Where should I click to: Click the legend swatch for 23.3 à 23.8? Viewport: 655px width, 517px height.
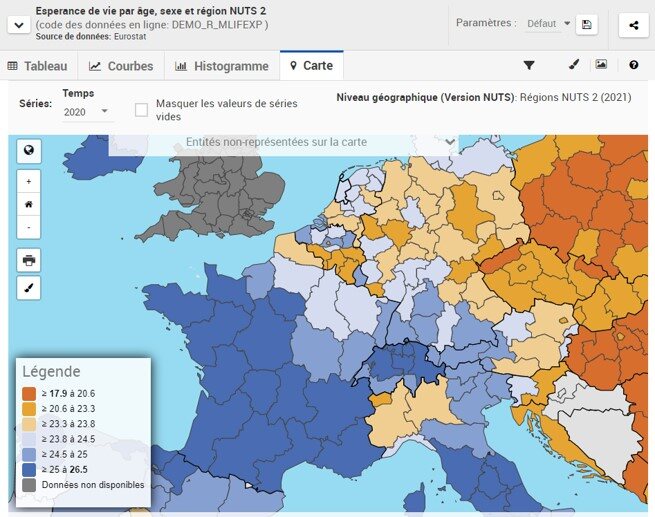(29, 424)
